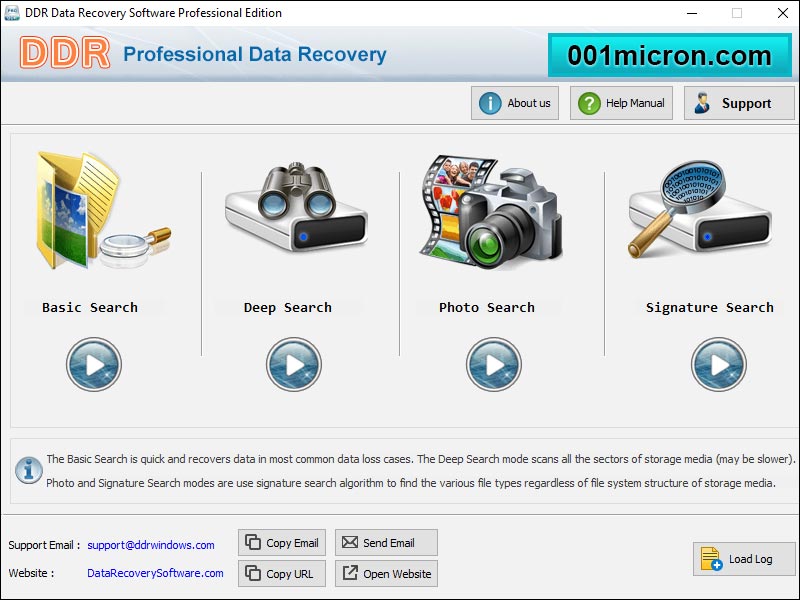Click the Deep Search binoculars drive icon

296,207
